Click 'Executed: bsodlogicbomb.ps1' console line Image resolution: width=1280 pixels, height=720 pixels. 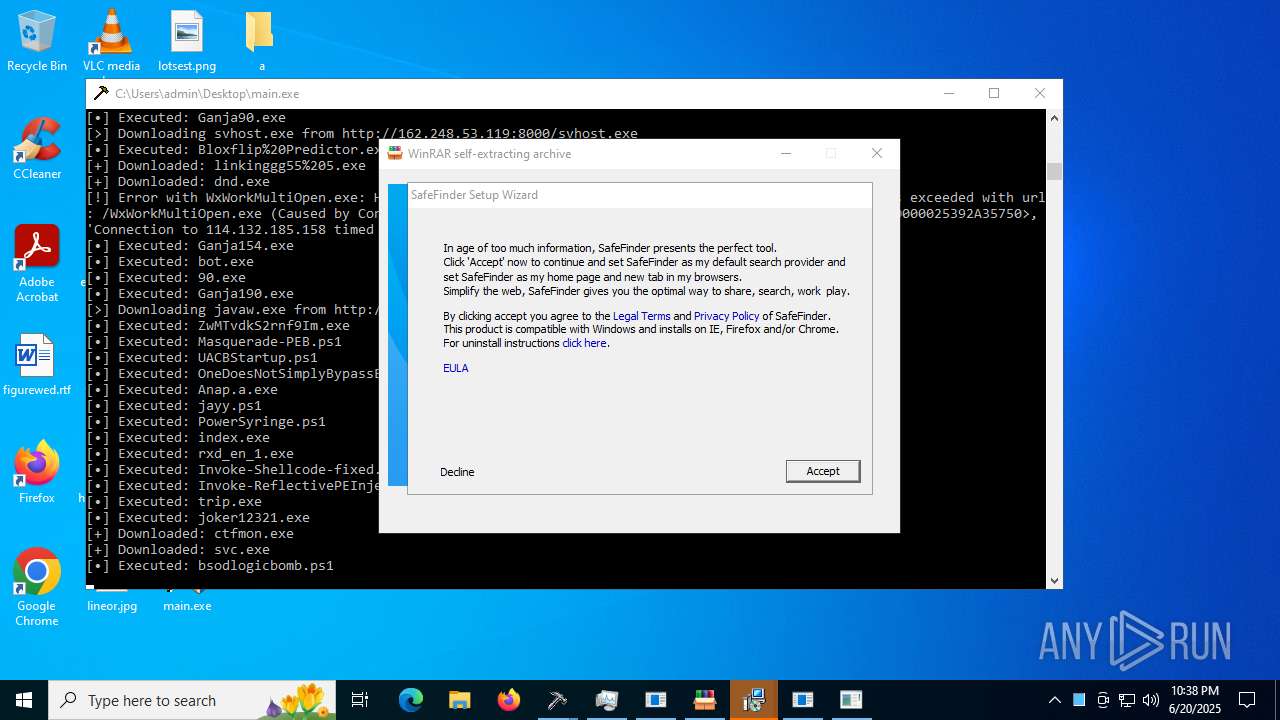point(210,566)
